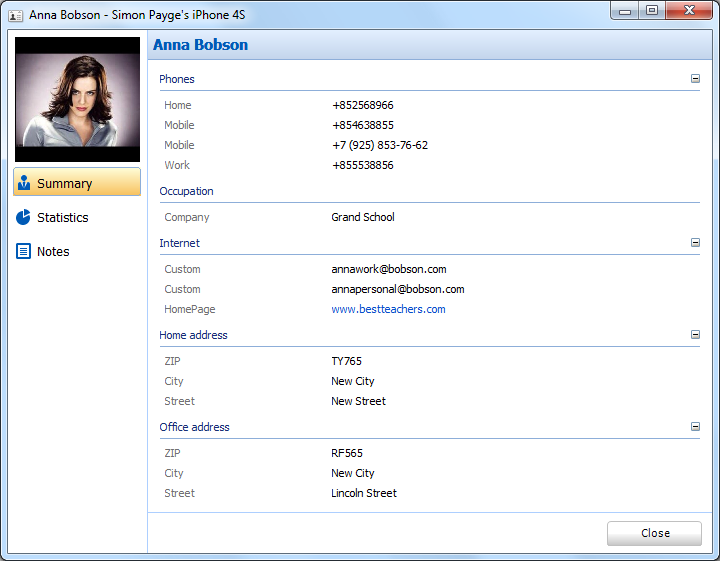
Task: Click the Phones section heading
Action: [177, 79]
